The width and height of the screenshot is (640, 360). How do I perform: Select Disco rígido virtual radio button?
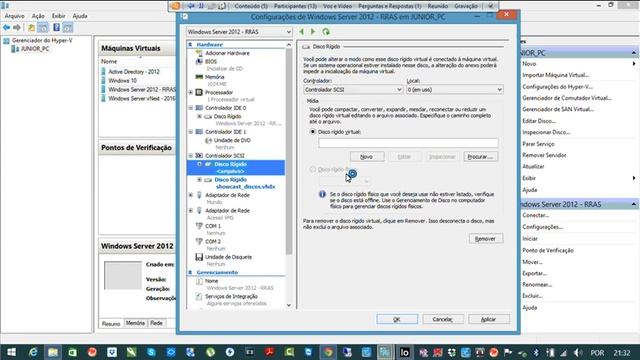click(313, 132)
